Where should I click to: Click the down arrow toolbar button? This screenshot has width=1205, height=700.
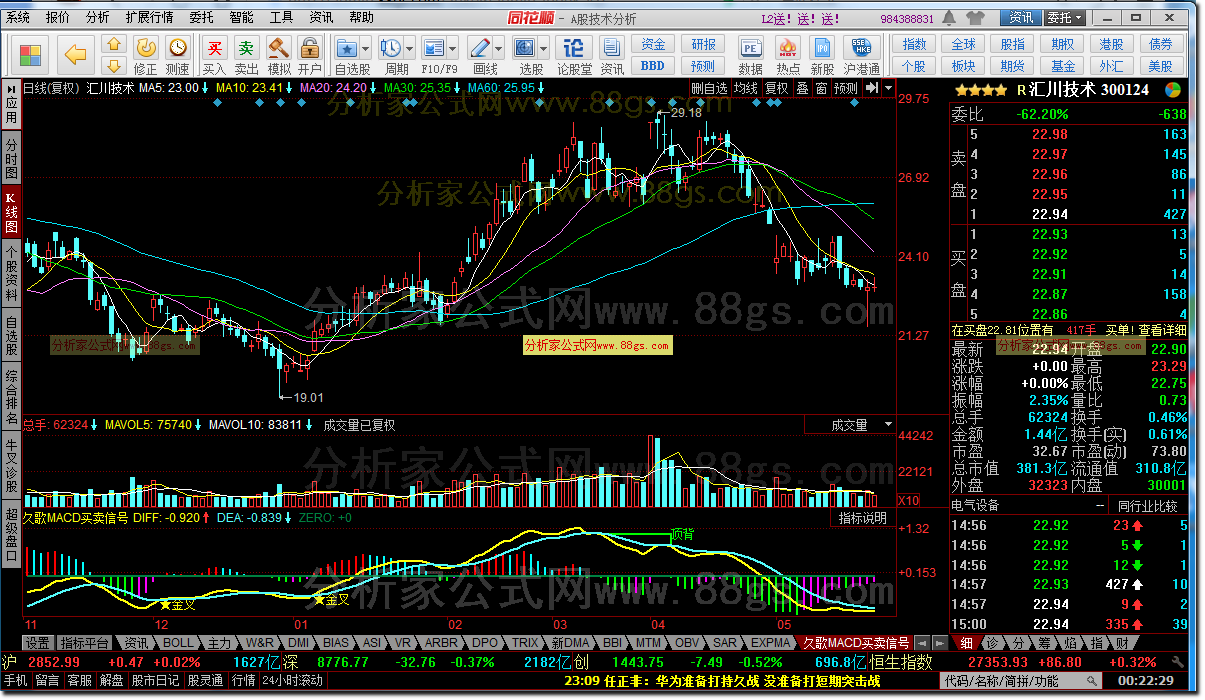coord(114,65)
